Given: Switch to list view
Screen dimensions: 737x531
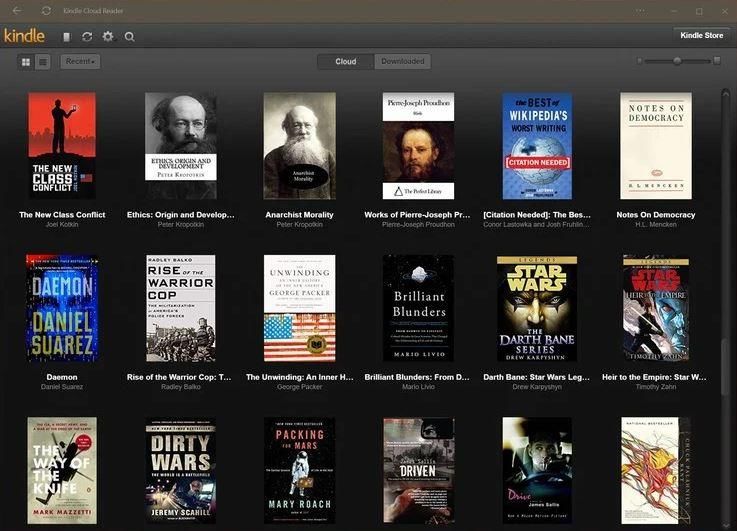Looking at the screenshot, I should (43, 62).
